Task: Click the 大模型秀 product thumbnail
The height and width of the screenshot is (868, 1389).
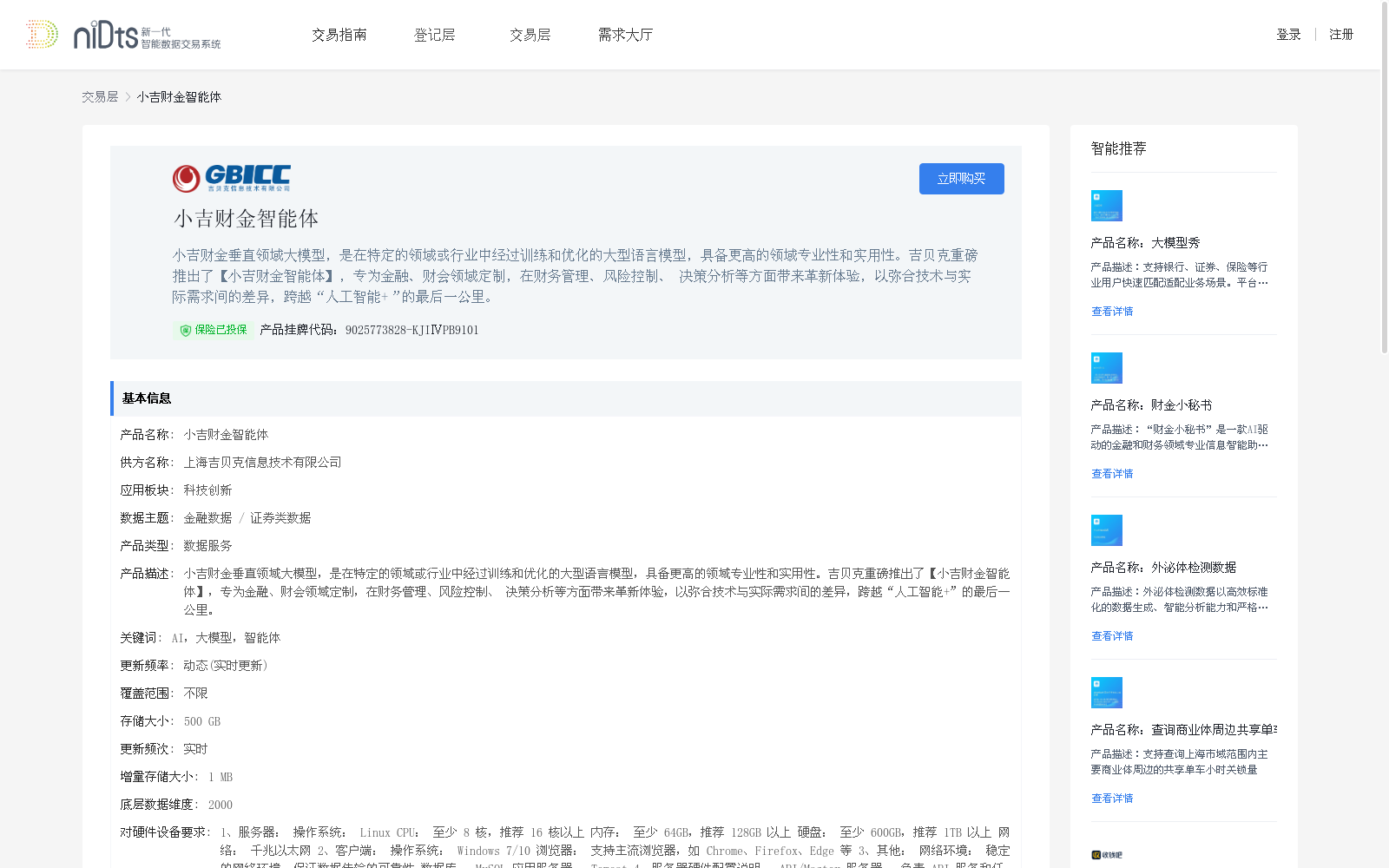Action: (1107, 206)
